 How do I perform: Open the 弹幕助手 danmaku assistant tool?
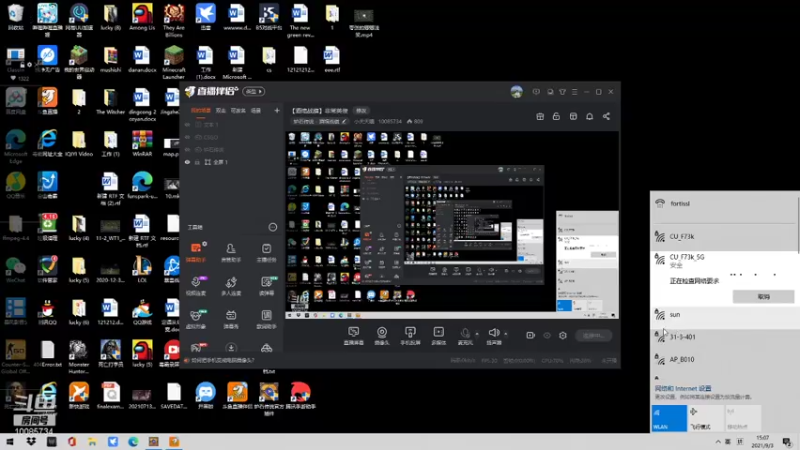(x=196, y=253)
